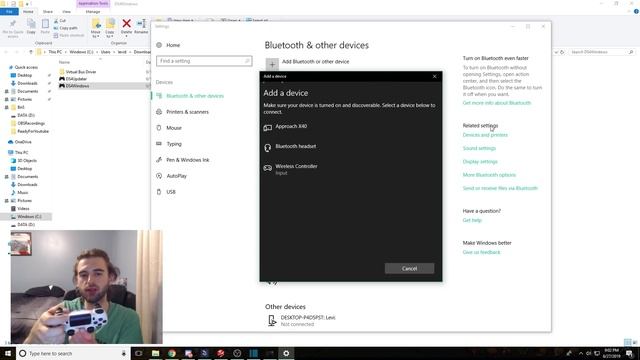Screen dimensions: 640x360
Task: Switch to View tab in File Explorer
Action: 66,11
